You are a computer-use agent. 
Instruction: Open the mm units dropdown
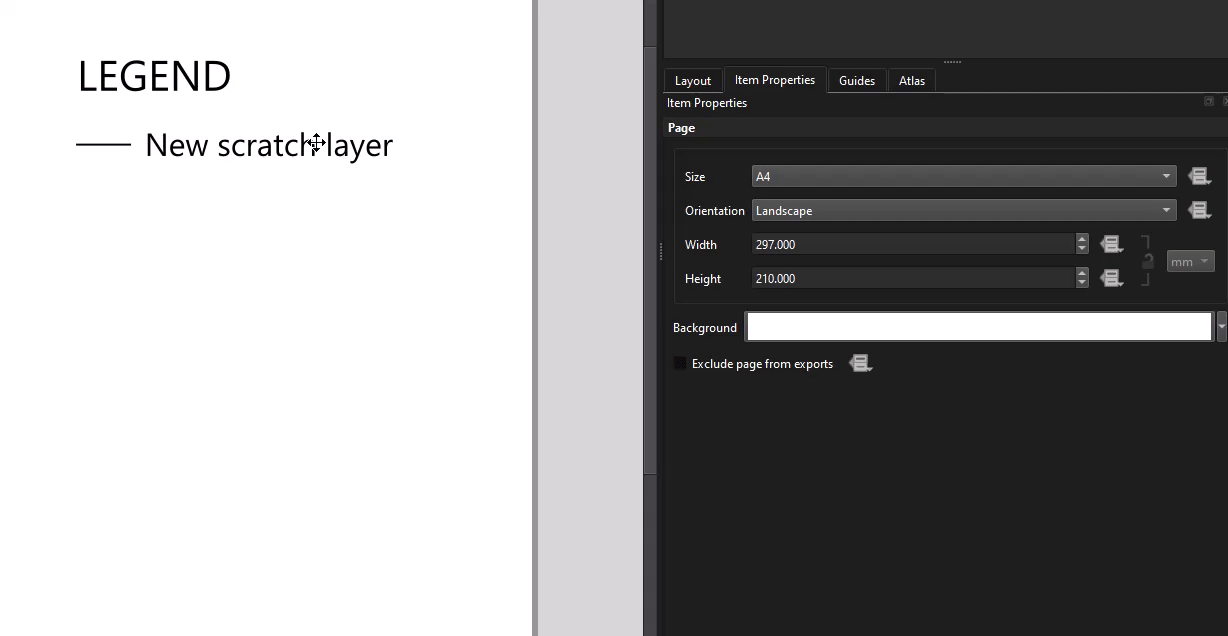point(1190,262)
